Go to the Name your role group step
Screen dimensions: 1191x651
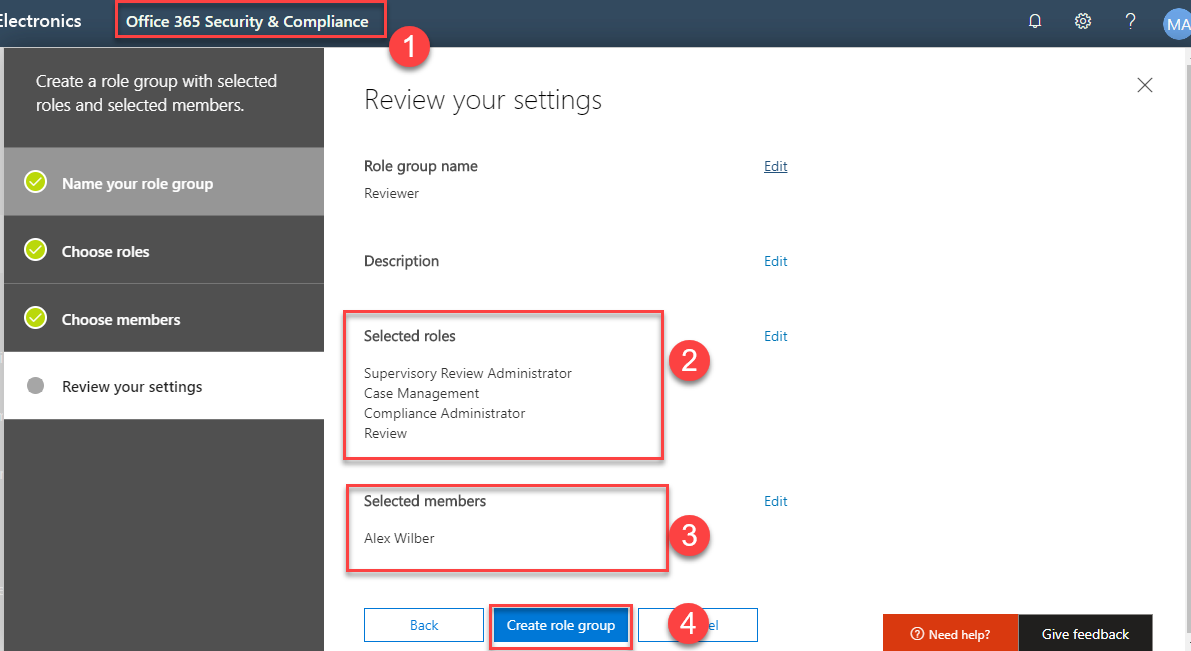(137, 184)
